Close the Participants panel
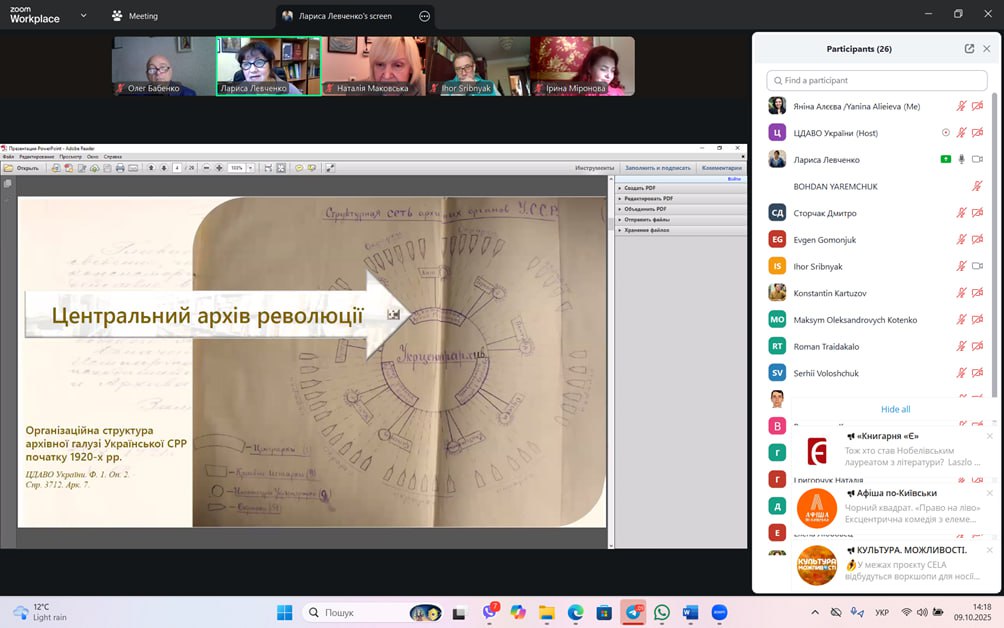This screenshot has width=1004, height=628. click(986, 49)
